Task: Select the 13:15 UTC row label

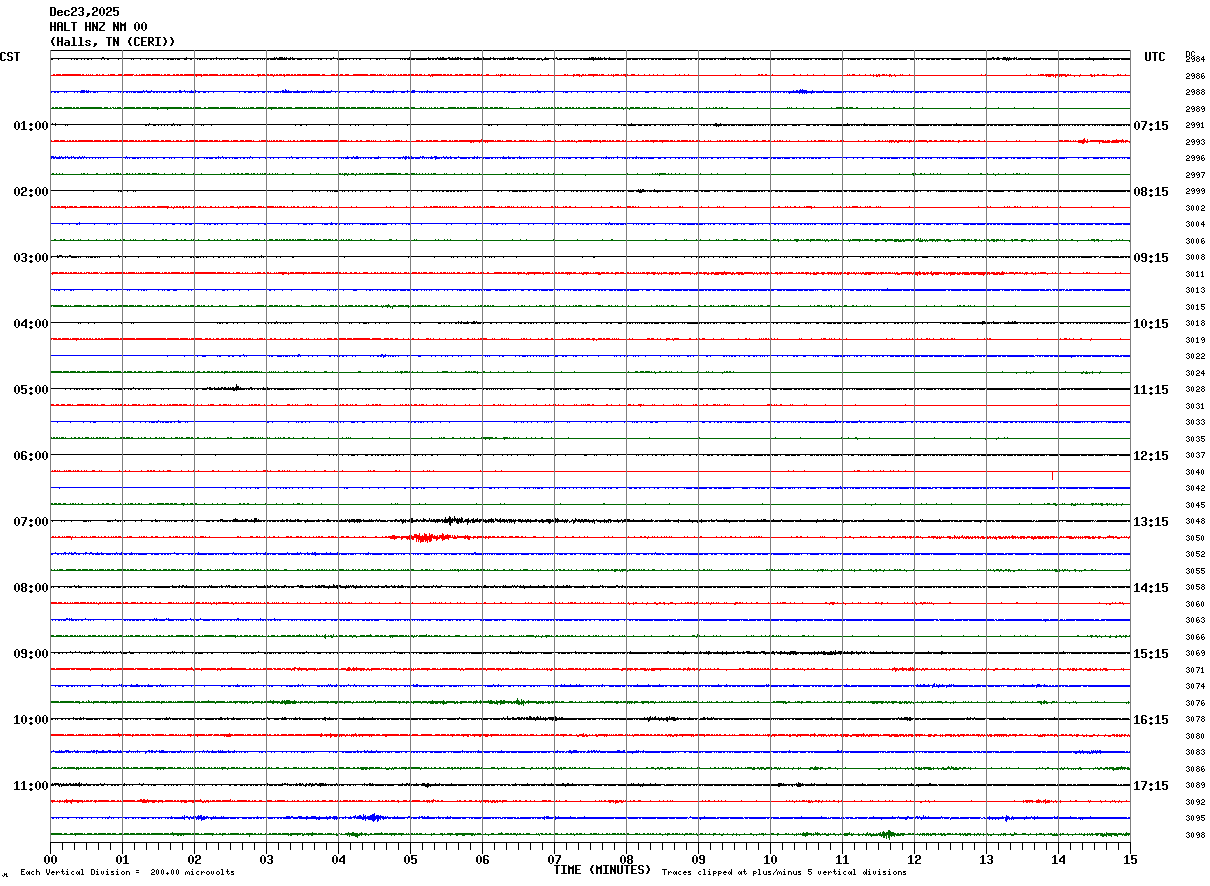Action: pos(1150,522)
